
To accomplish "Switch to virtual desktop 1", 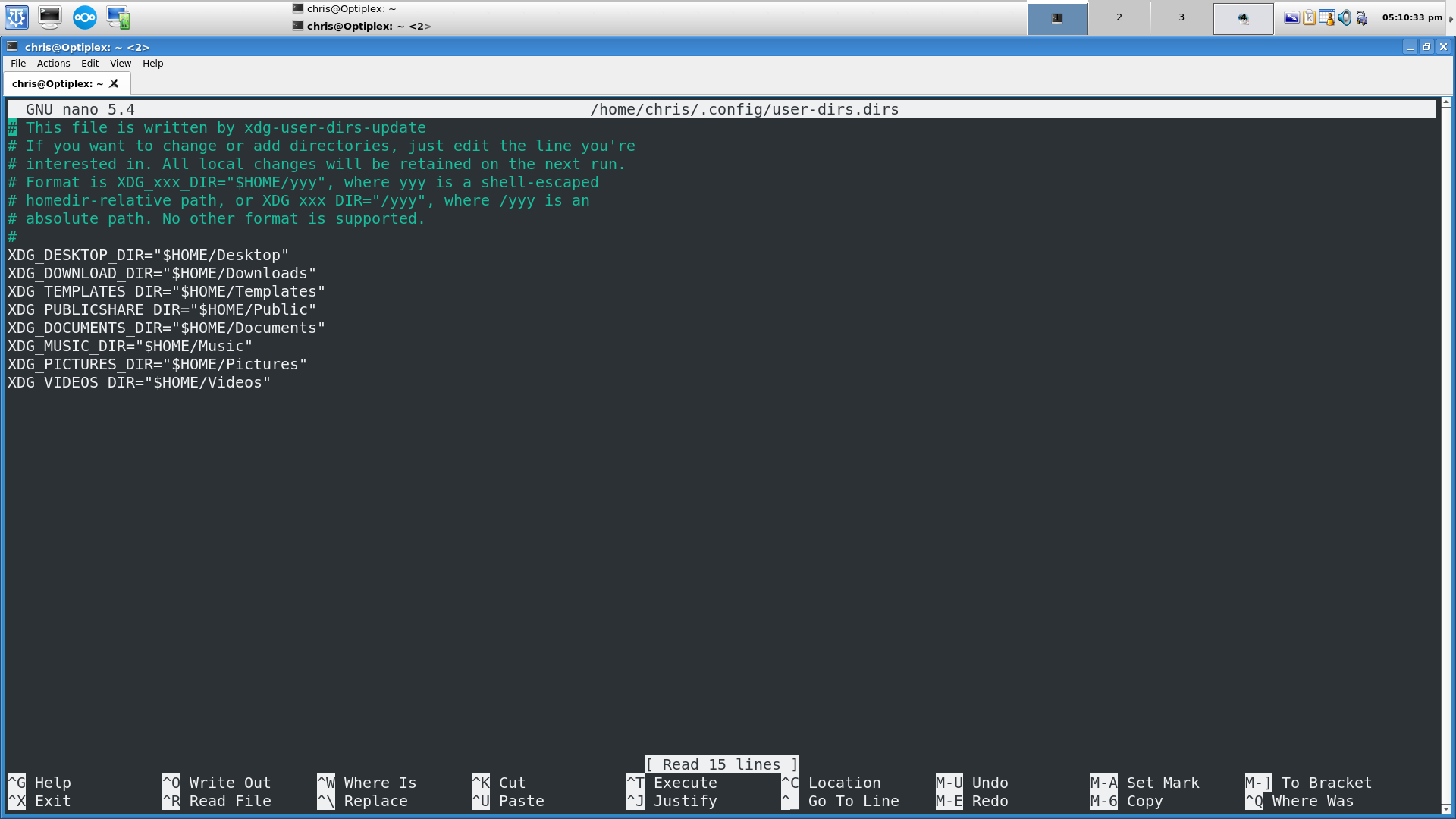I will click(1057, 18).
